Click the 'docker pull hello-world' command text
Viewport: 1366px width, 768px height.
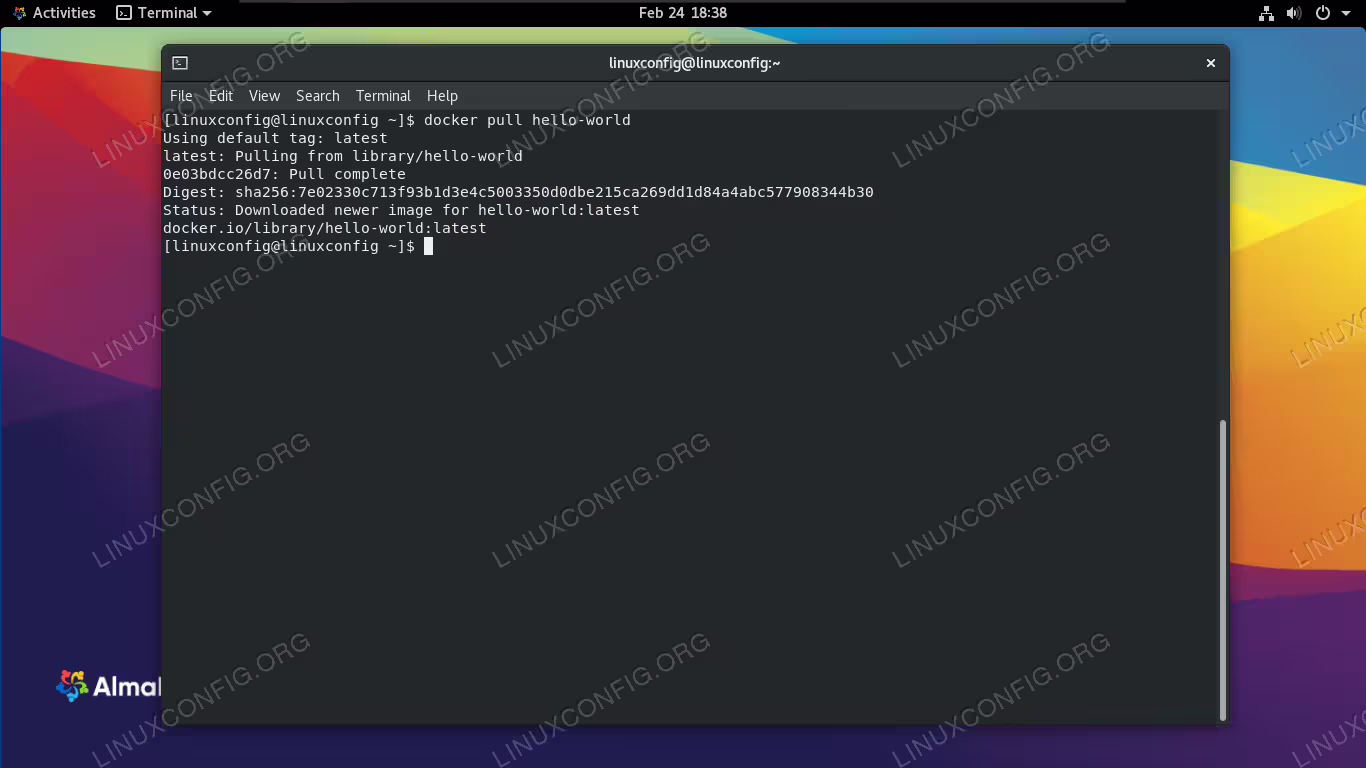point(527,120)
